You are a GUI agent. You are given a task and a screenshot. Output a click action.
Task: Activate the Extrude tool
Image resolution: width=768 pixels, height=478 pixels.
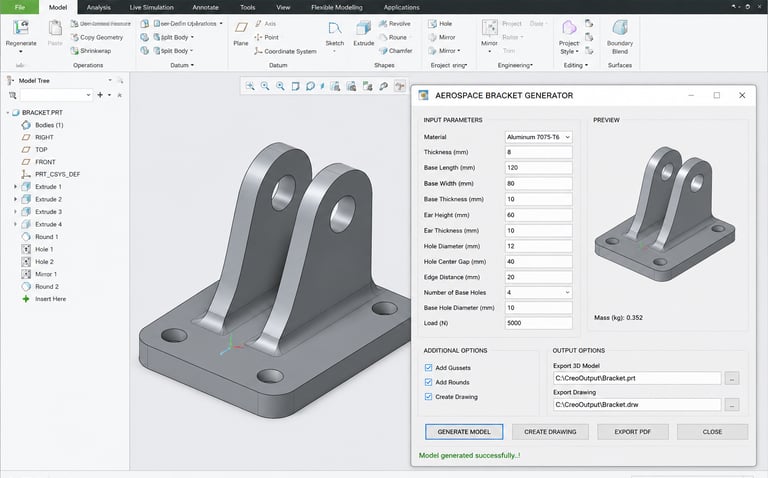coord(363,34)
